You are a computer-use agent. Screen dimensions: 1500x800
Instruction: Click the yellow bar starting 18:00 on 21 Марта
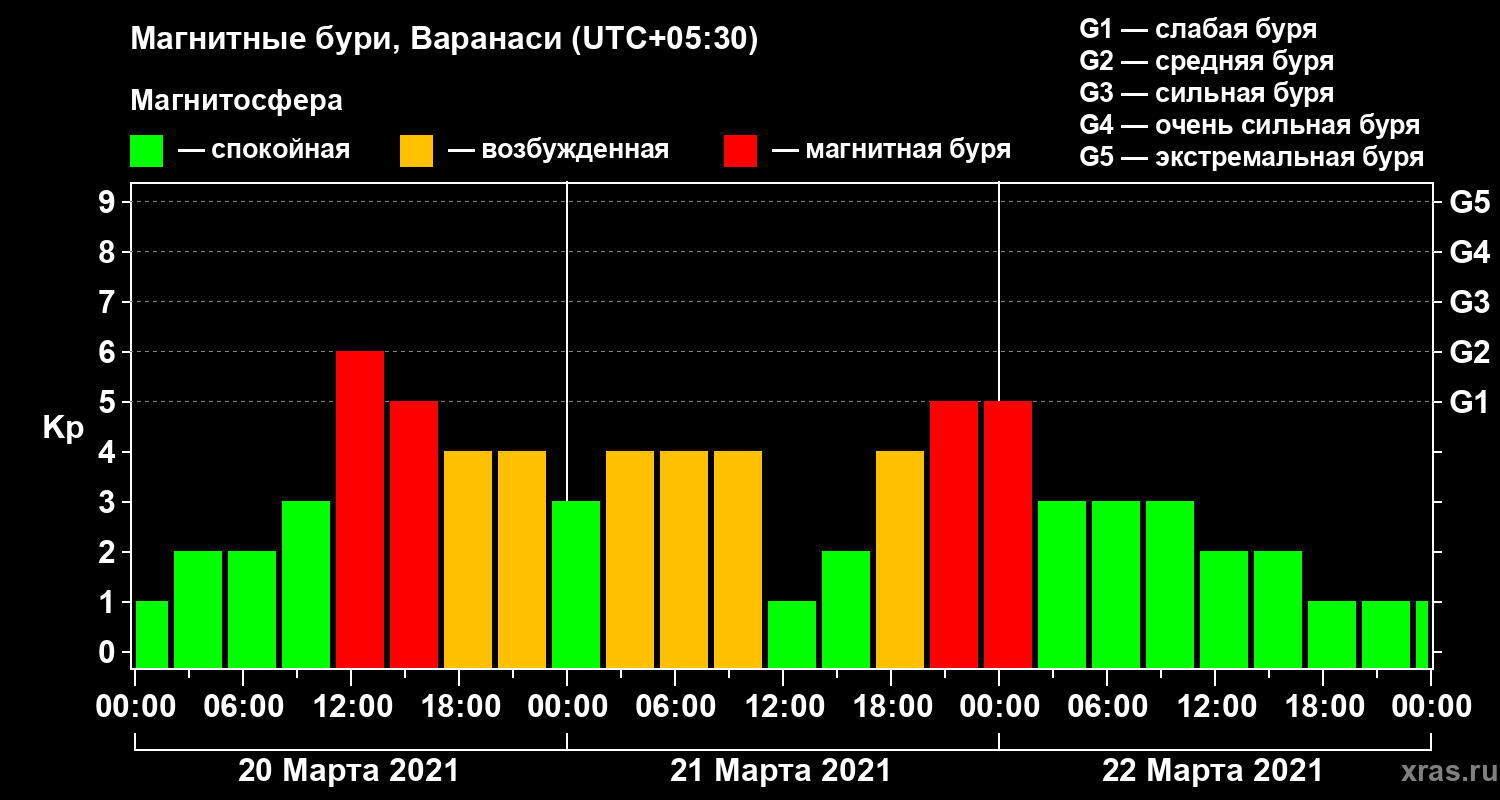click(900, 559)
